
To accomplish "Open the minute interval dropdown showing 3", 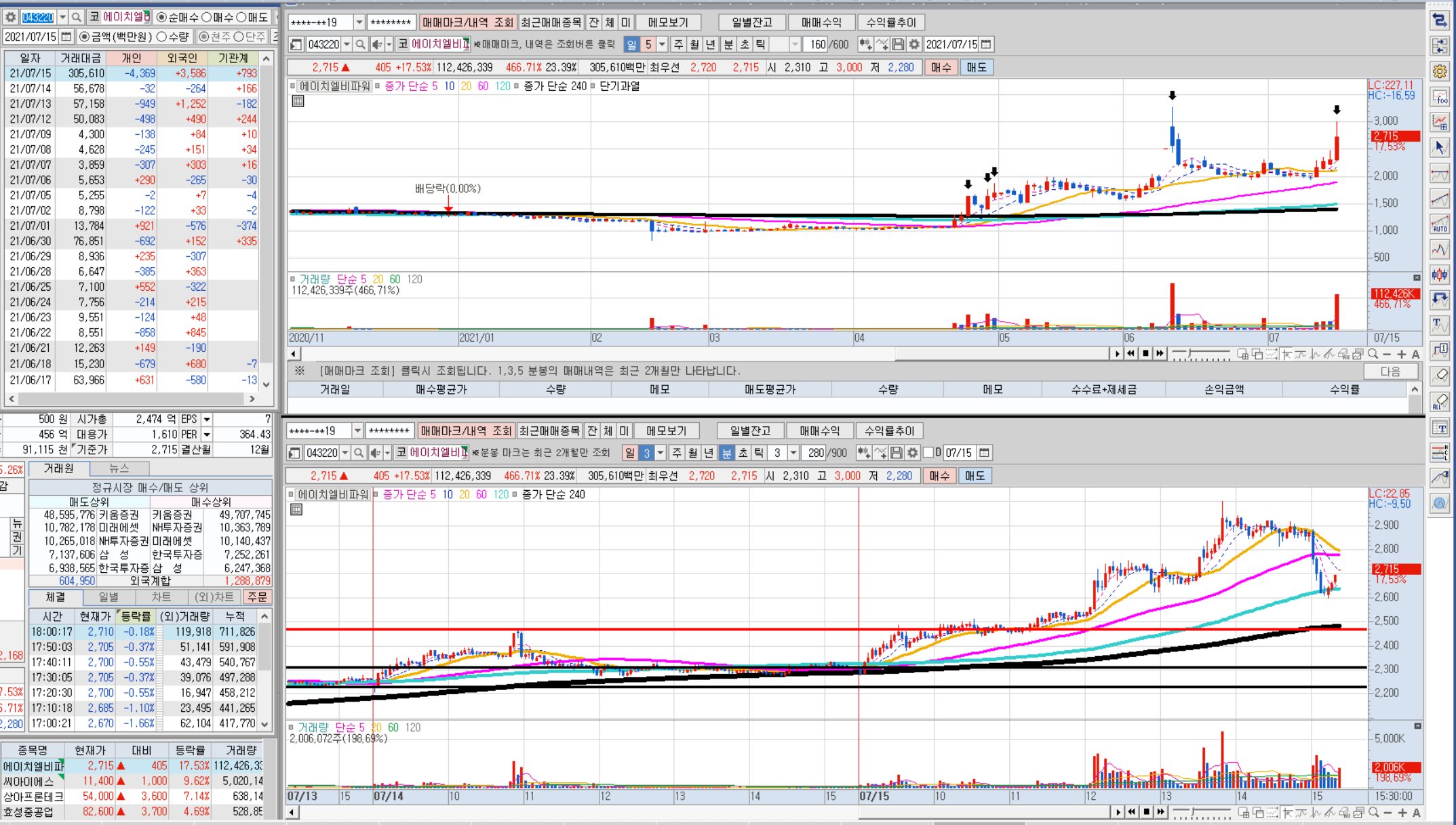I will tap(793, 453).
